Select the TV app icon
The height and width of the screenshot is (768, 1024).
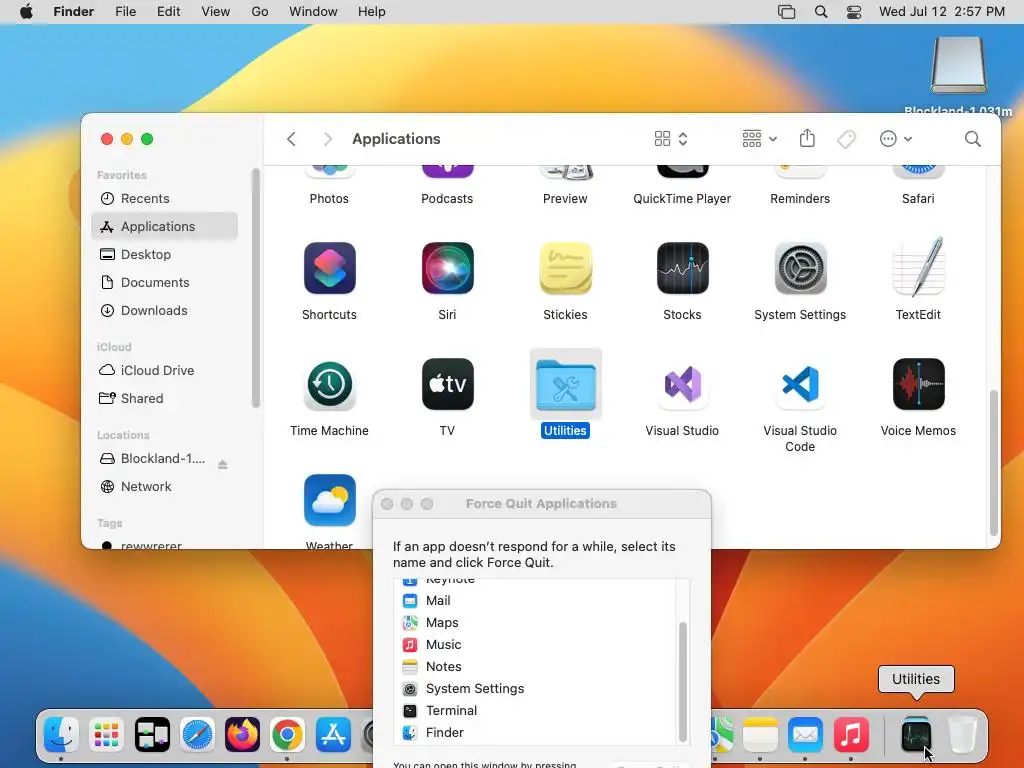click(x=447, y=385)
